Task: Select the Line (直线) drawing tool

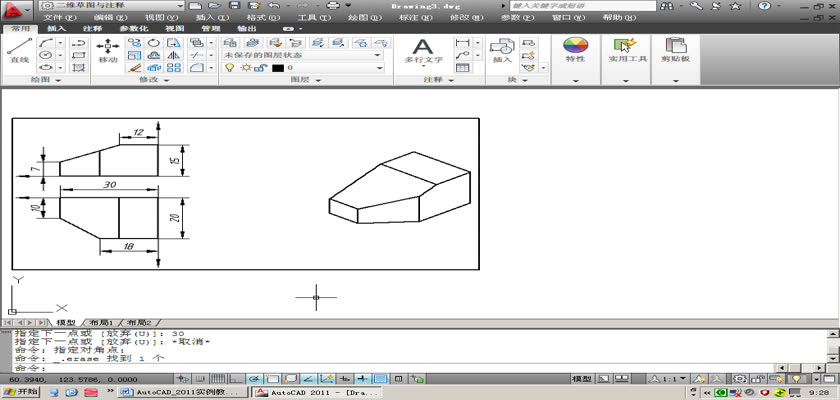Action: pos(18,51)
